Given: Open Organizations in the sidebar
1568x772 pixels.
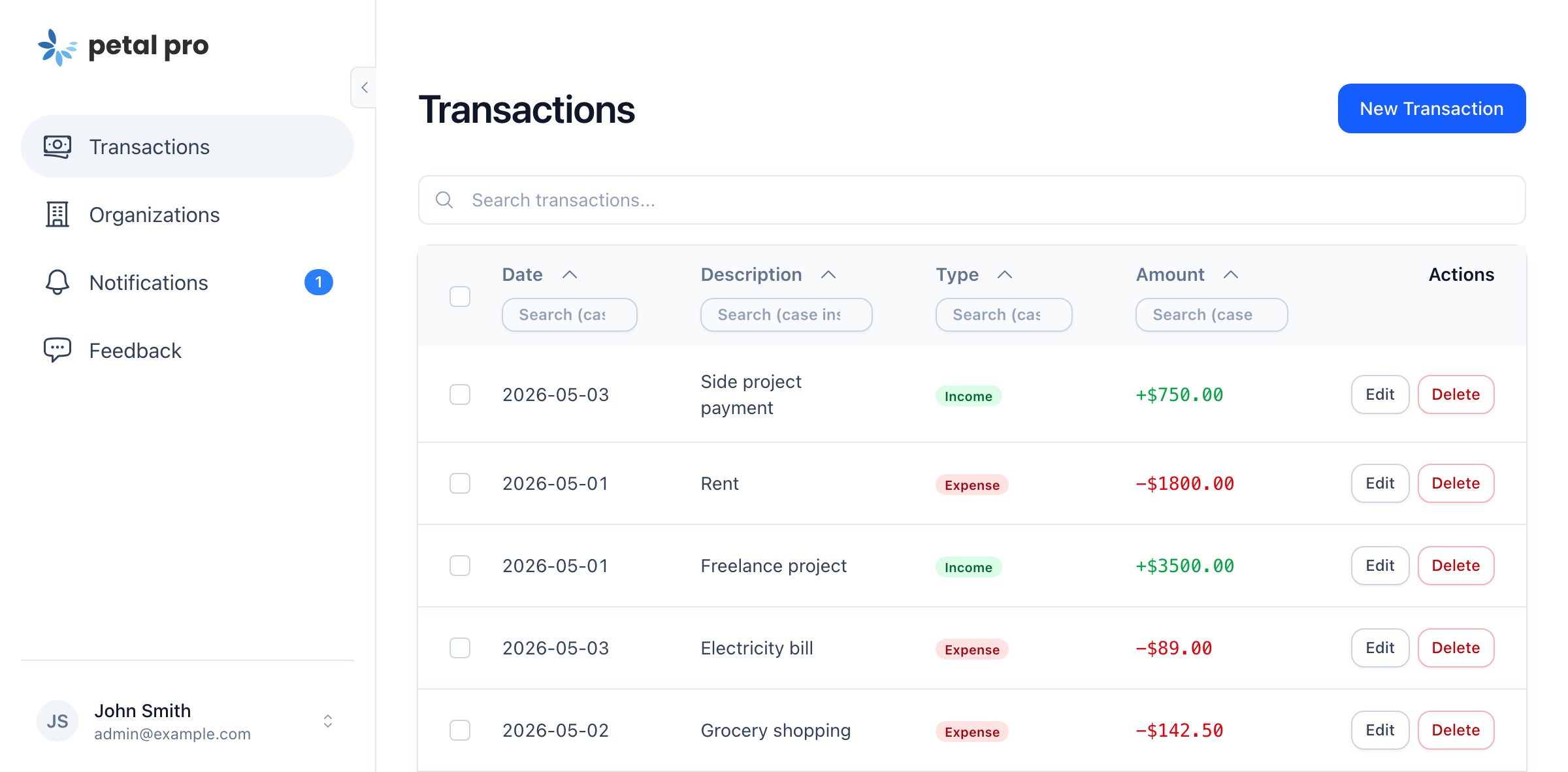Looking at the screenshot, I should [188, 214].
